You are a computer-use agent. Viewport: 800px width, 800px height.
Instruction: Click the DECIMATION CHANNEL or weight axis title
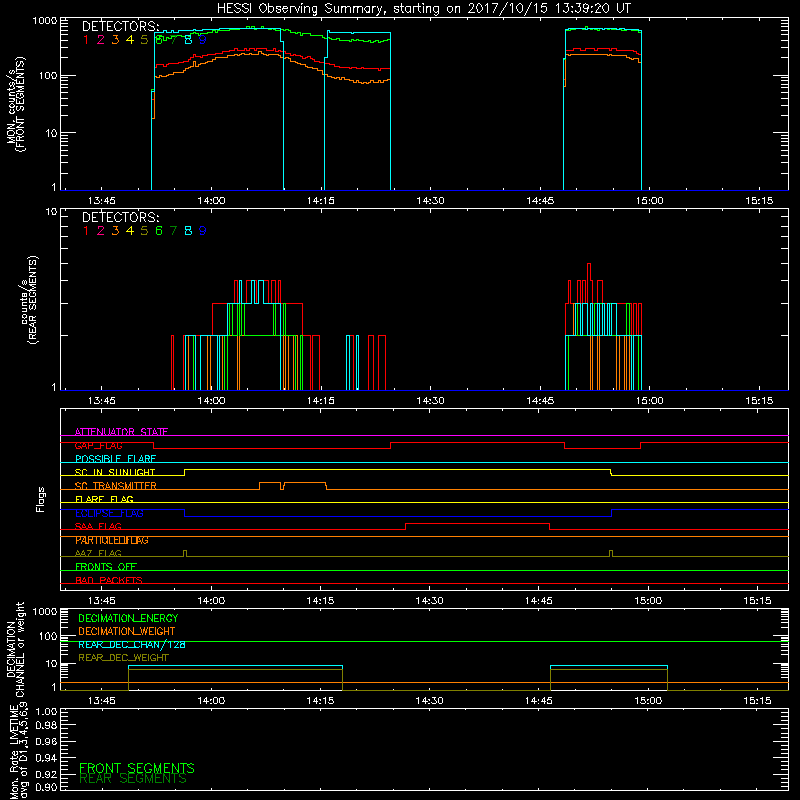pyautogui.click(x=15, y=649)
